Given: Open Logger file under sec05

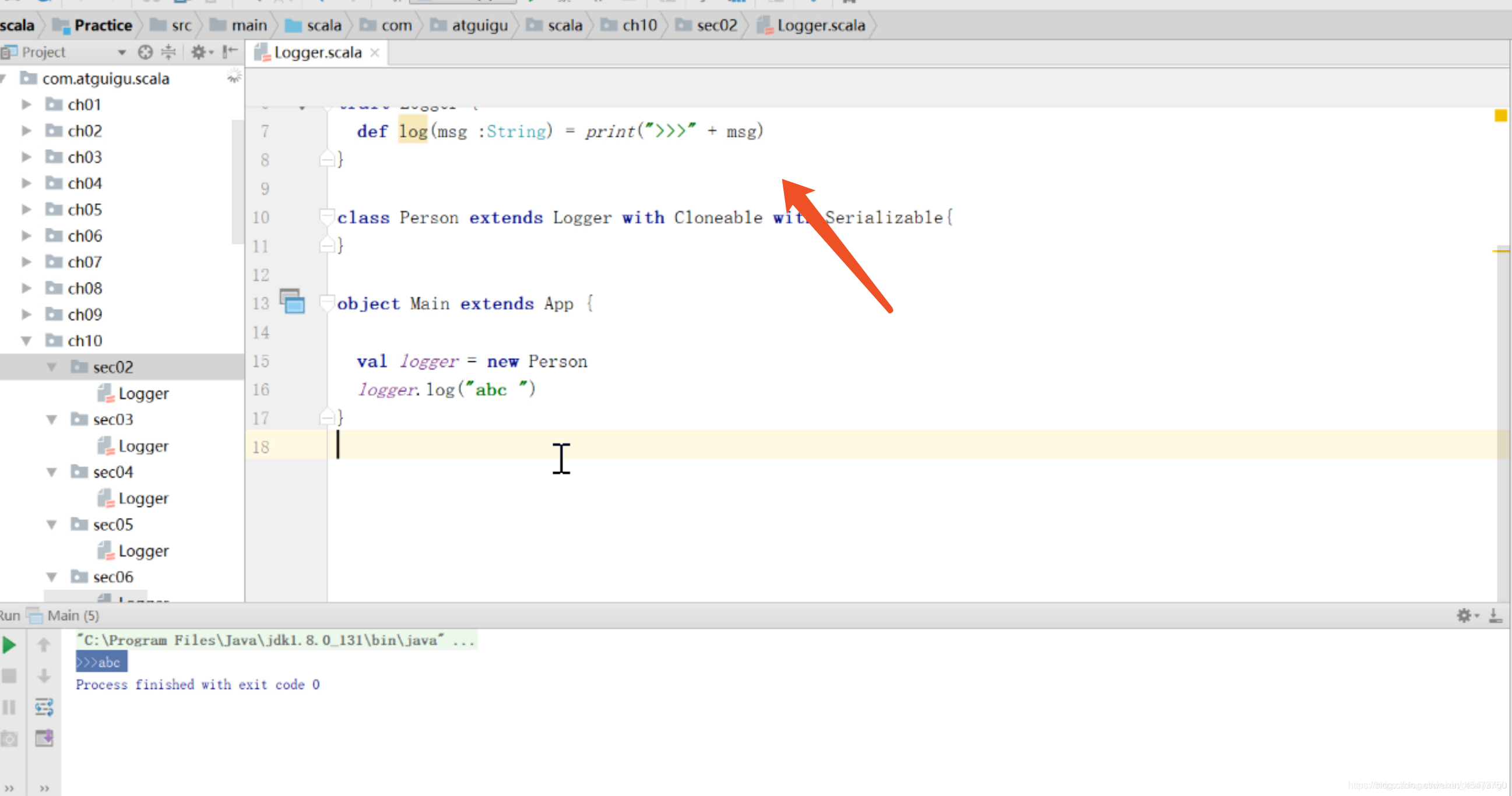Looking at the screenshot, I should tap(143, 551).
